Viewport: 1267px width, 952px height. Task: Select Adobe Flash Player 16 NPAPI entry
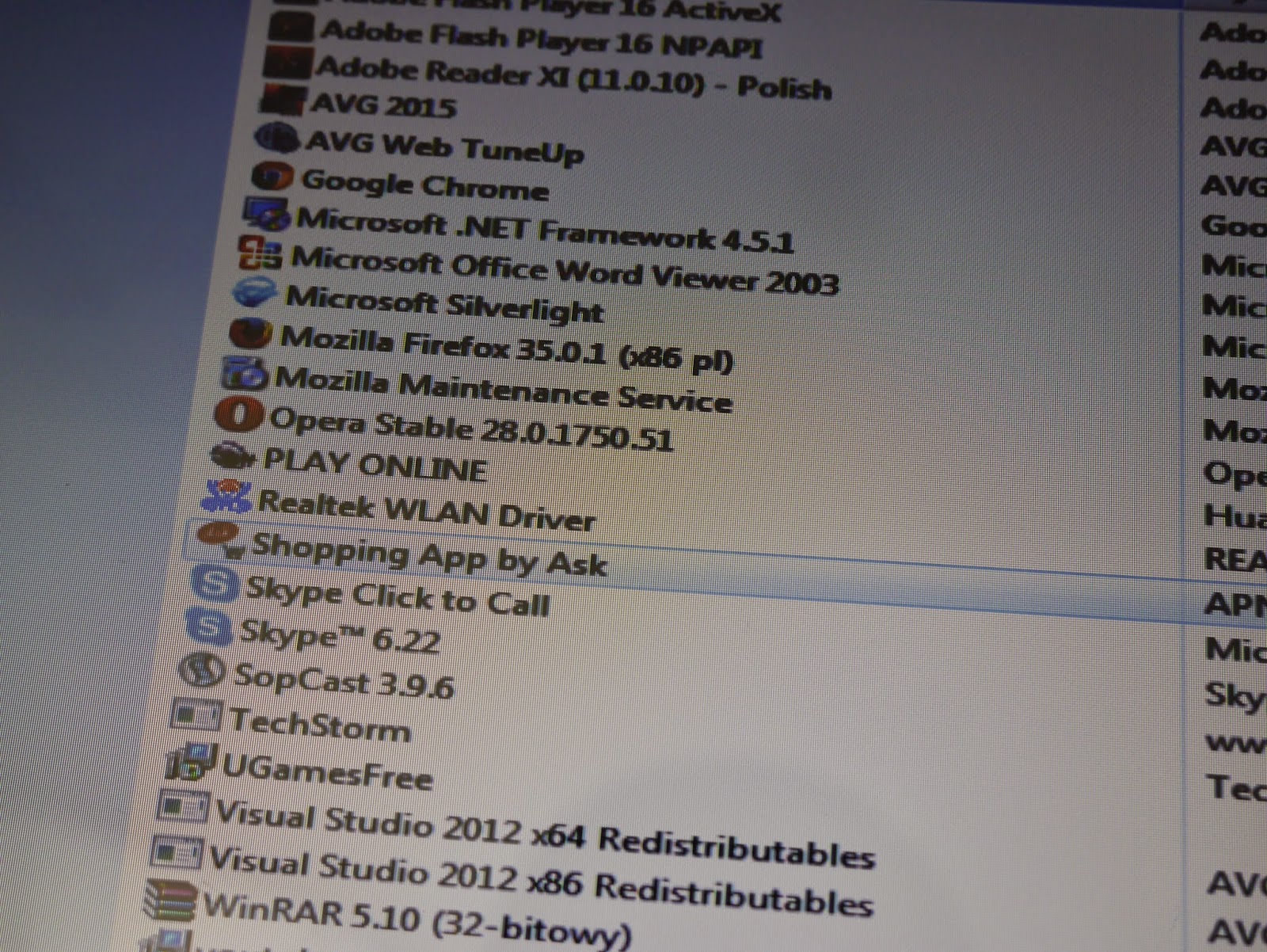coord(541,38)
